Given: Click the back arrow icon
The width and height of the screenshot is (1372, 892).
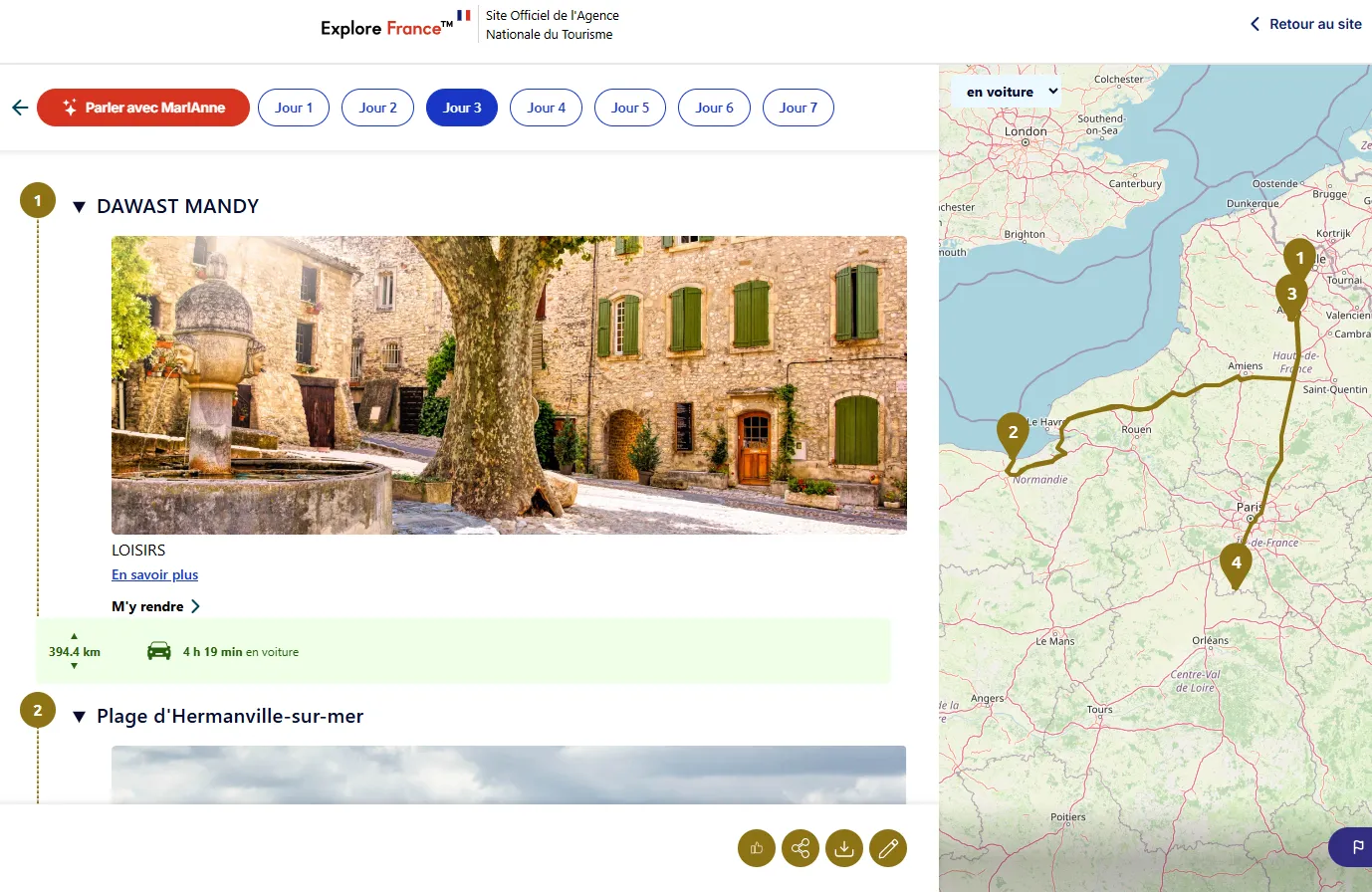Looking at the screenshot, I should point(20,108).
